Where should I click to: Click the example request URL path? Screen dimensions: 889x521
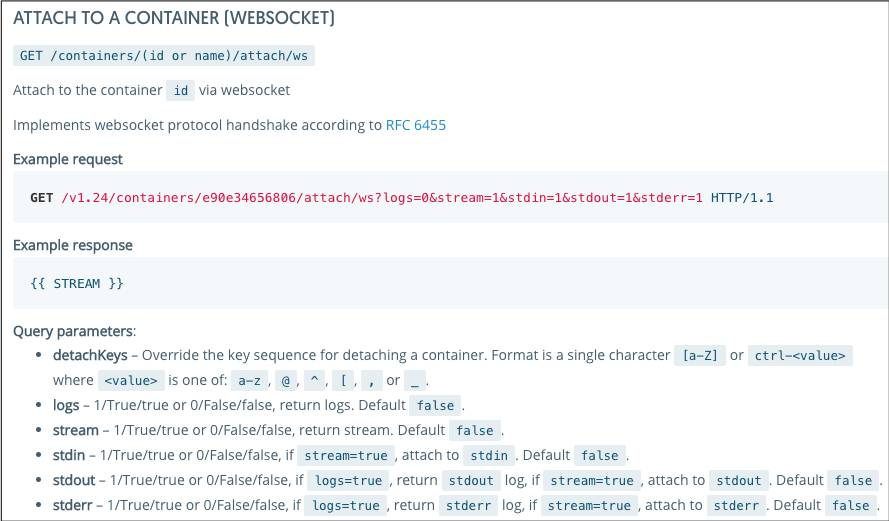(x=382, y=197)
